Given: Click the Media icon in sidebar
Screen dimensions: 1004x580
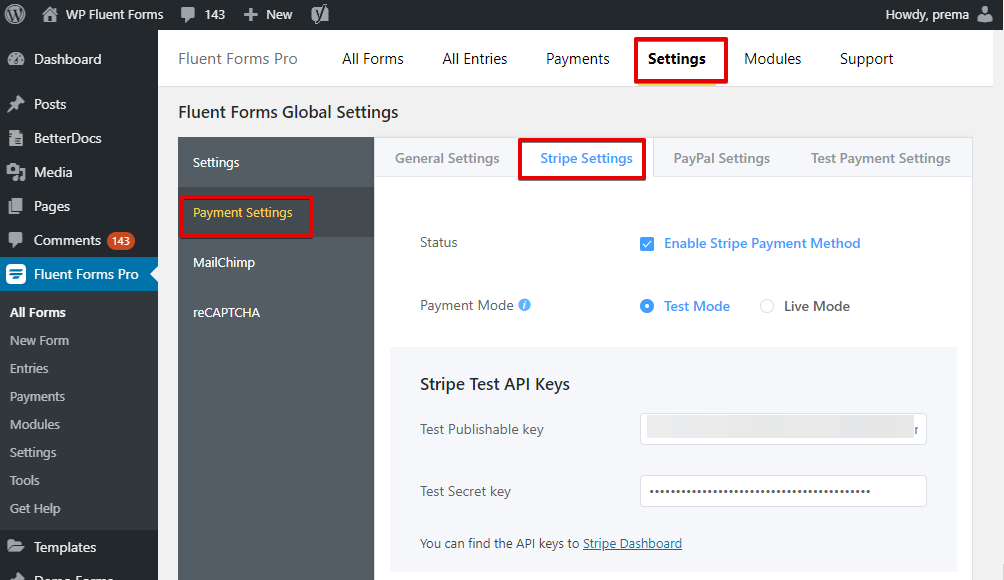Looking at the screenshot, I should pos(16,172).
